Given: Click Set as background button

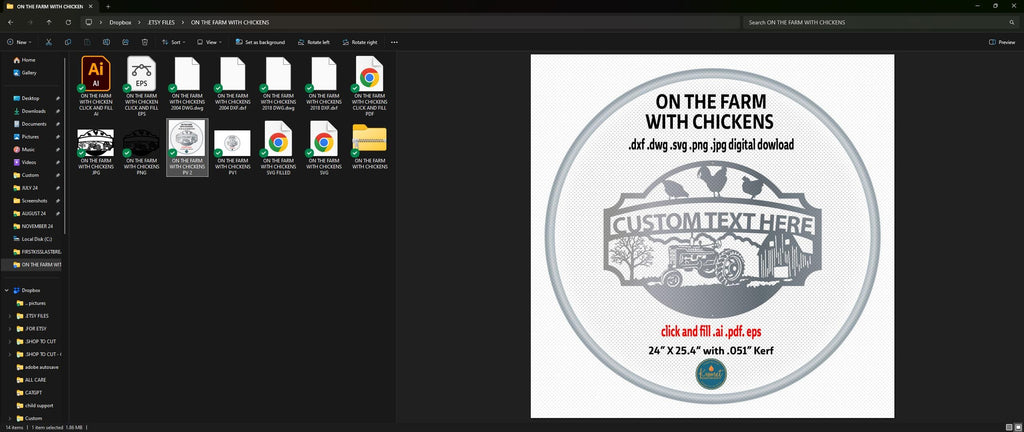Looking at the screenshot, I should click(x=260, y=42).
